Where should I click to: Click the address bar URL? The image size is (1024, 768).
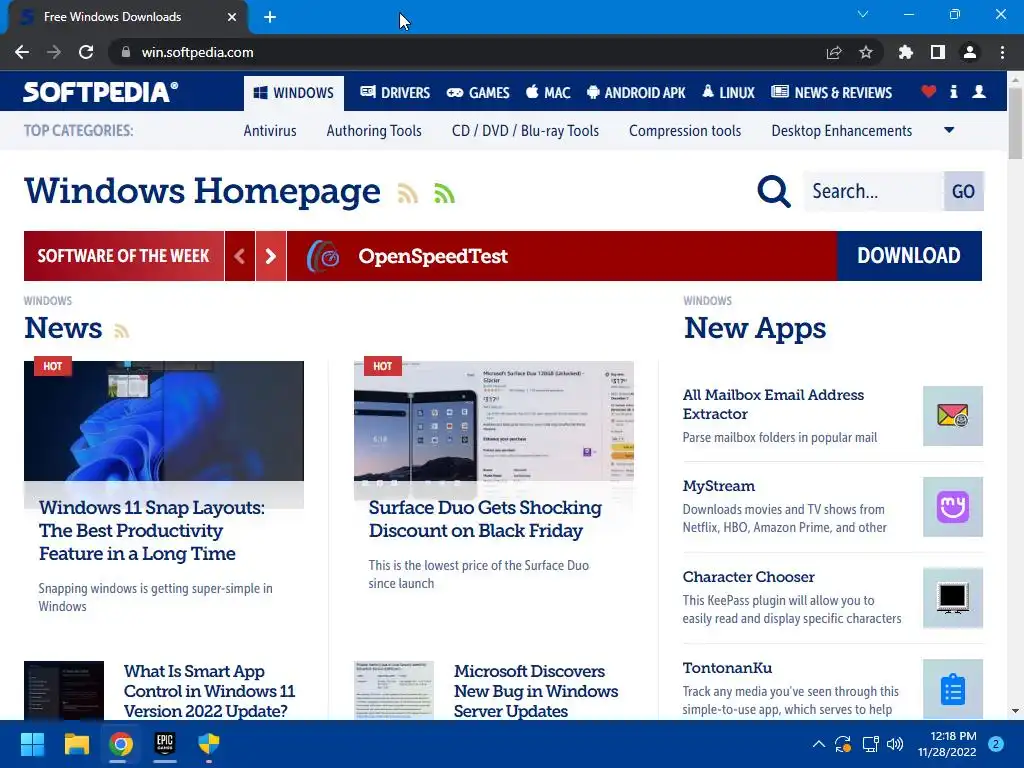[197, 52]
